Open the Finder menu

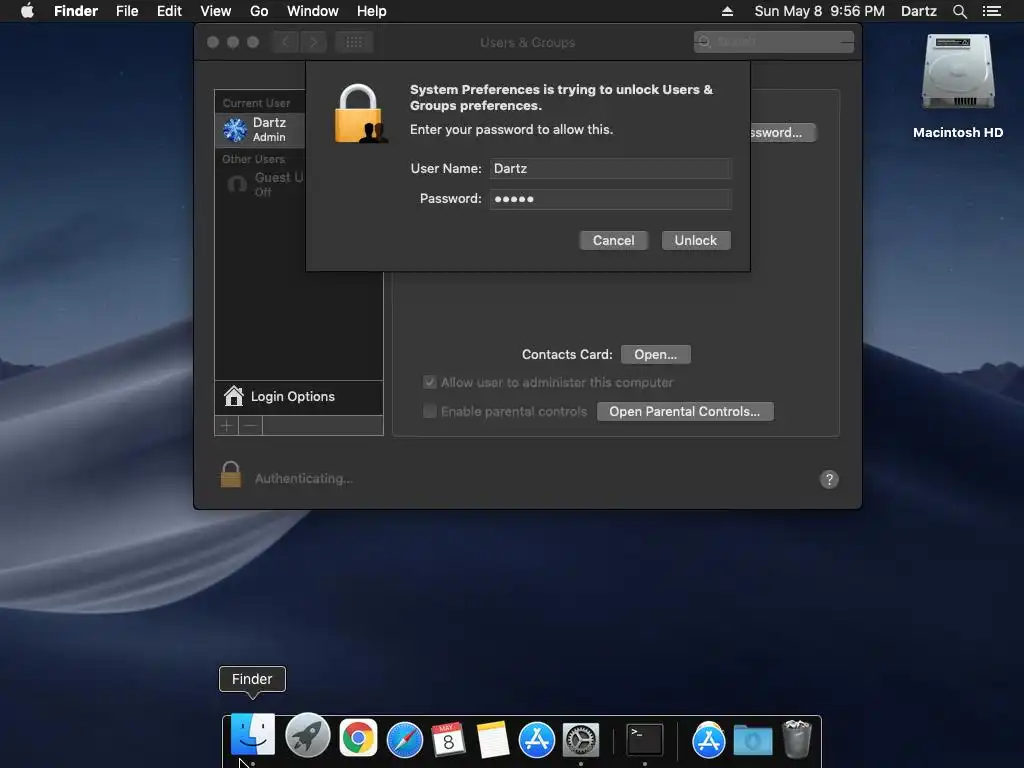click(76, 11)
